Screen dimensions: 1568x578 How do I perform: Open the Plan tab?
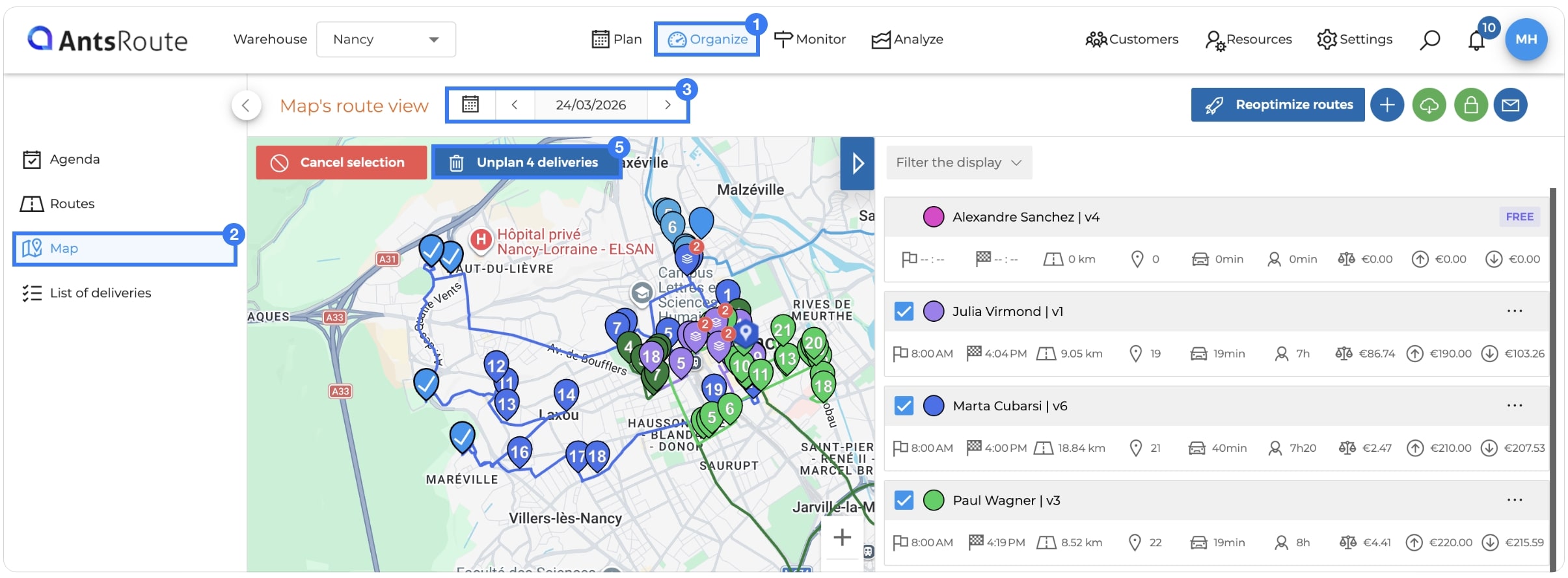tap(617, 39)
